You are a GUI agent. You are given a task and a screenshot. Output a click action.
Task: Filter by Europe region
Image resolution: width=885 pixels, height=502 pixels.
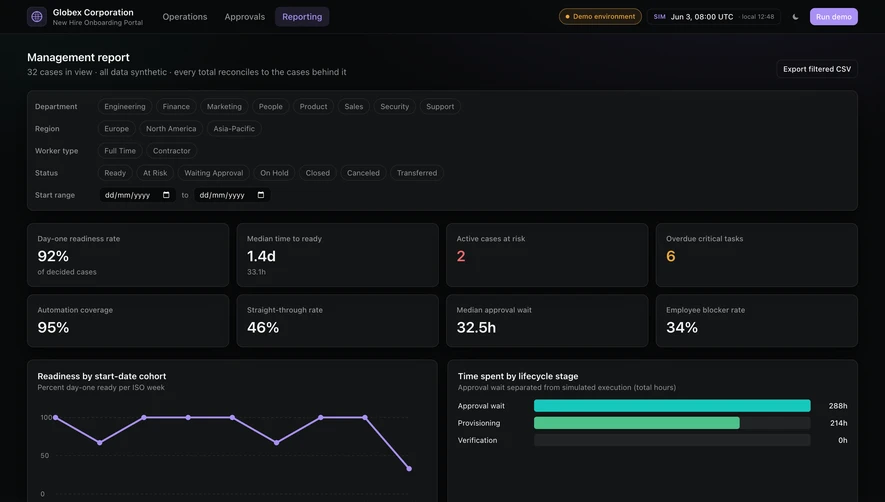pyautogui.click(x=116, y=128)
